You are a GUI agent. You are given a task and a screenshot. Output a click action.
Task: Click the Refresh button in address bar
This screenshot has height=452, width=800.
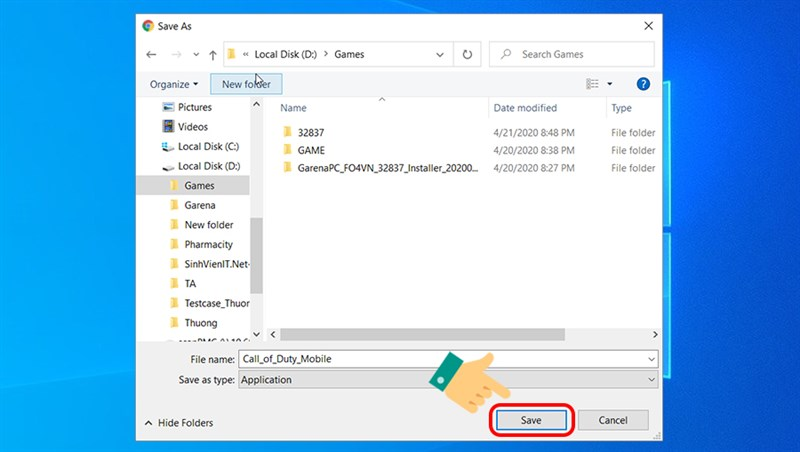pos(466,54)
